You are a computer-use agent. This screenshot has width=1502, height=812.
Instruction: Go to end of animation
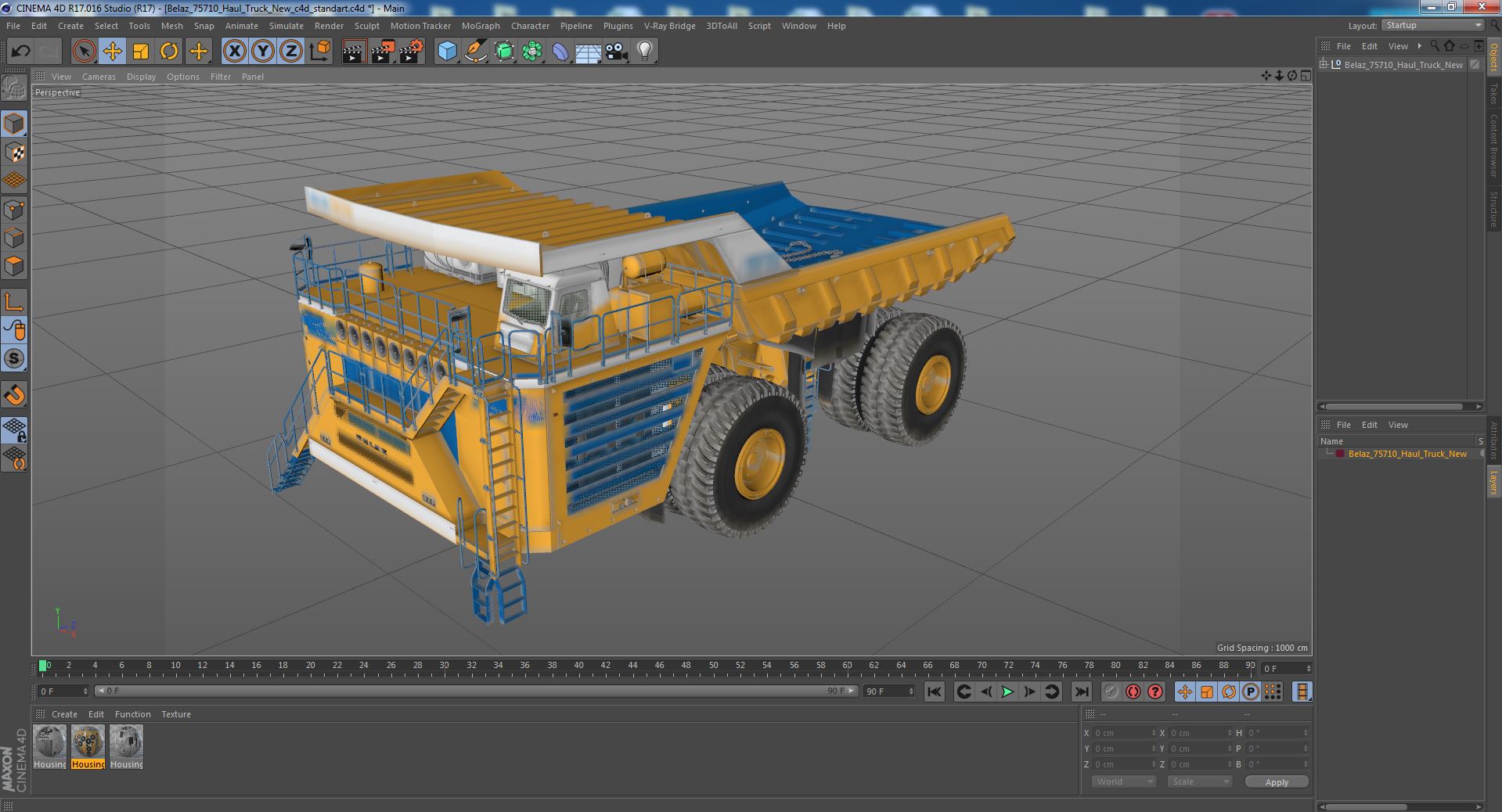[1081, 692]
